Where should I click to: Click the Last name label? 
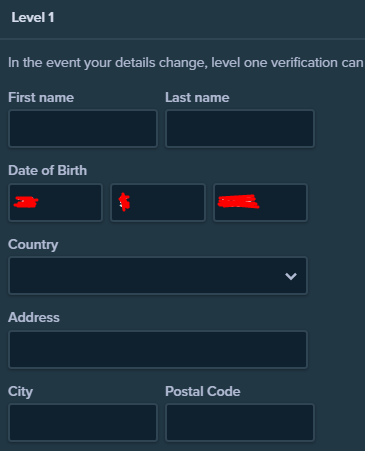tap(197, 98)
